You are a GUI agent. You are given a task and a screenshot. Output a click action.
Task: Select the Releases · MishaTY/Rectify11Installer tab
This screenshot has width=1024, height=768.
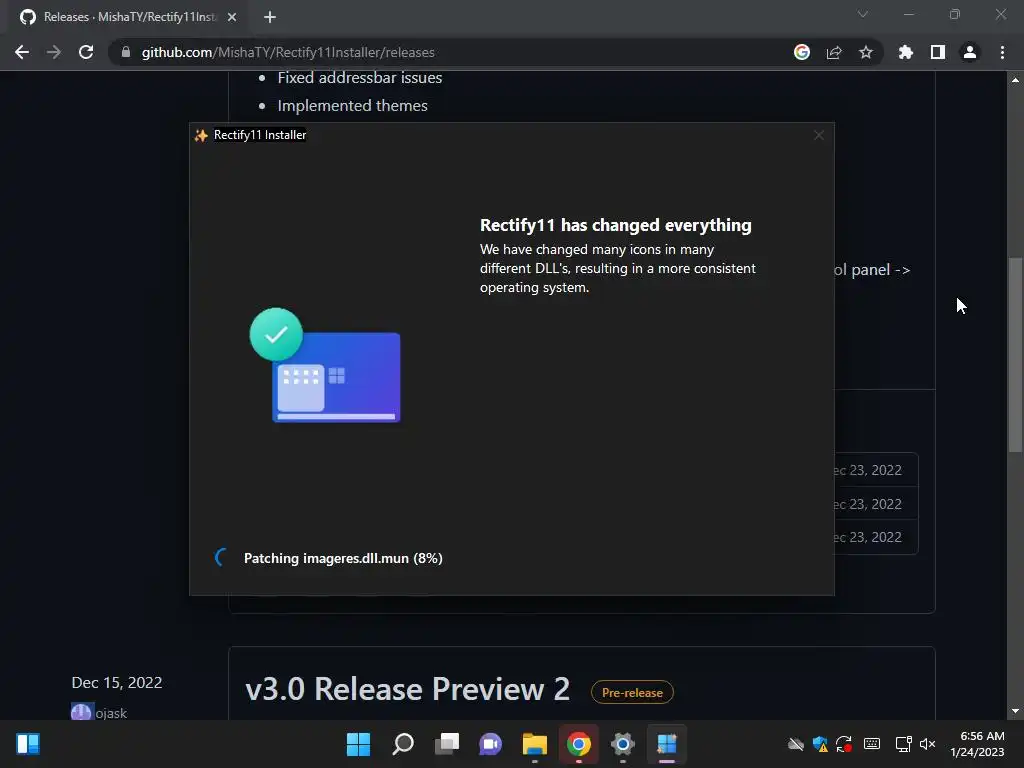pyautogui.click(x=128, y=17)
